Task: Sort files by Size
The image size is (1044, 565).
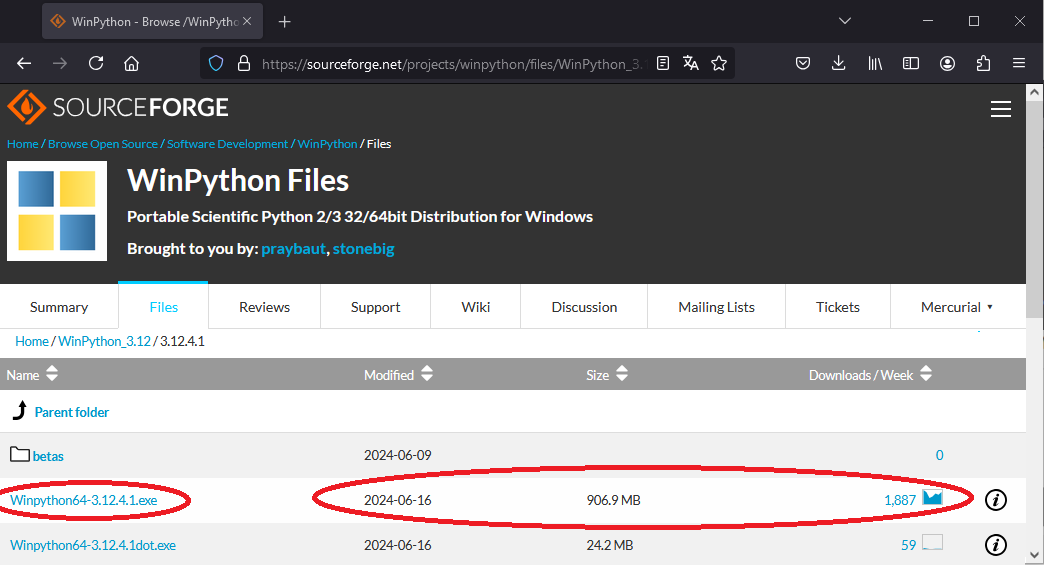Action: coord(607,375)
